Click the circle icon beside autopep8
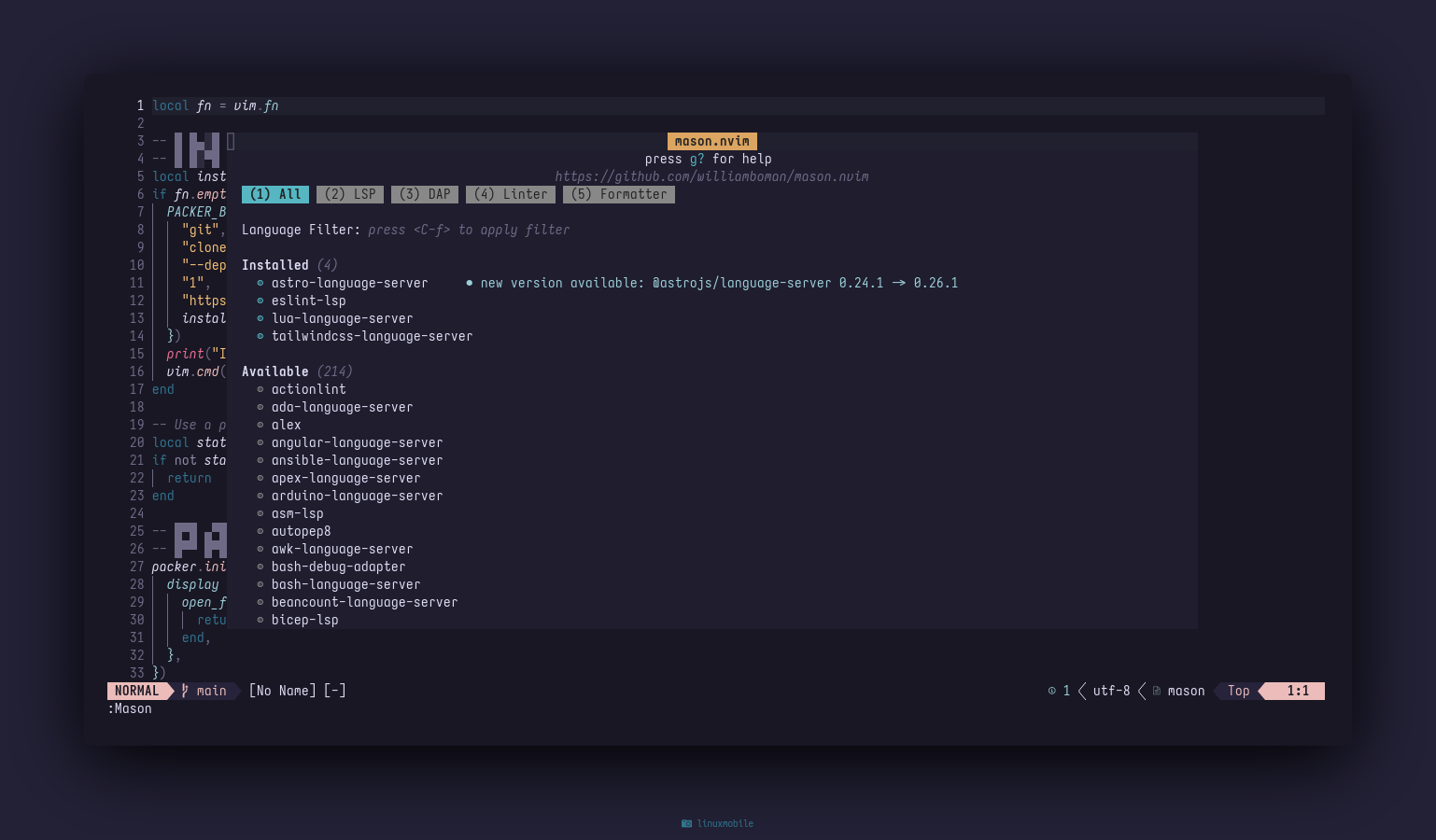The height and width of the screenshot is (840, 1436). click(260, 531)
